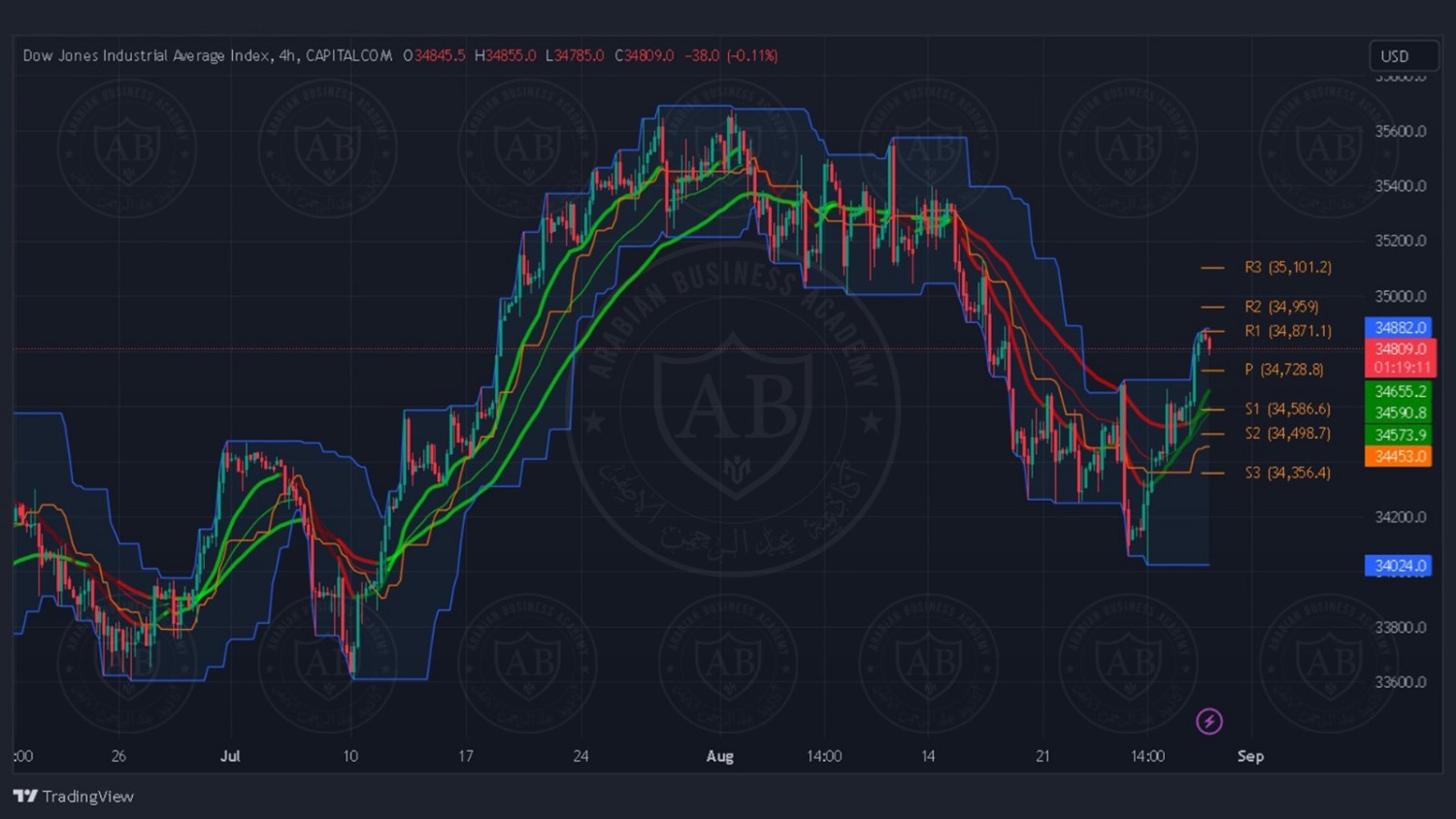1456x819 pixels.
Task: Click the orange 34453.0 price tag
Action: [x=1399, y=456]
